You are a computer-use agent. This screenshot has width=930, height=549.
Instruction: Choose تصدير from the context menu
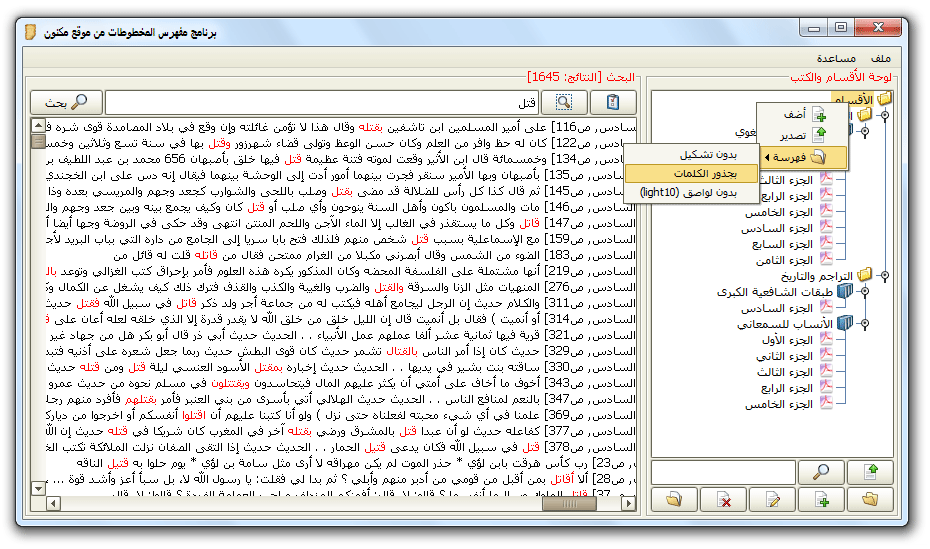tap(802, 136)
